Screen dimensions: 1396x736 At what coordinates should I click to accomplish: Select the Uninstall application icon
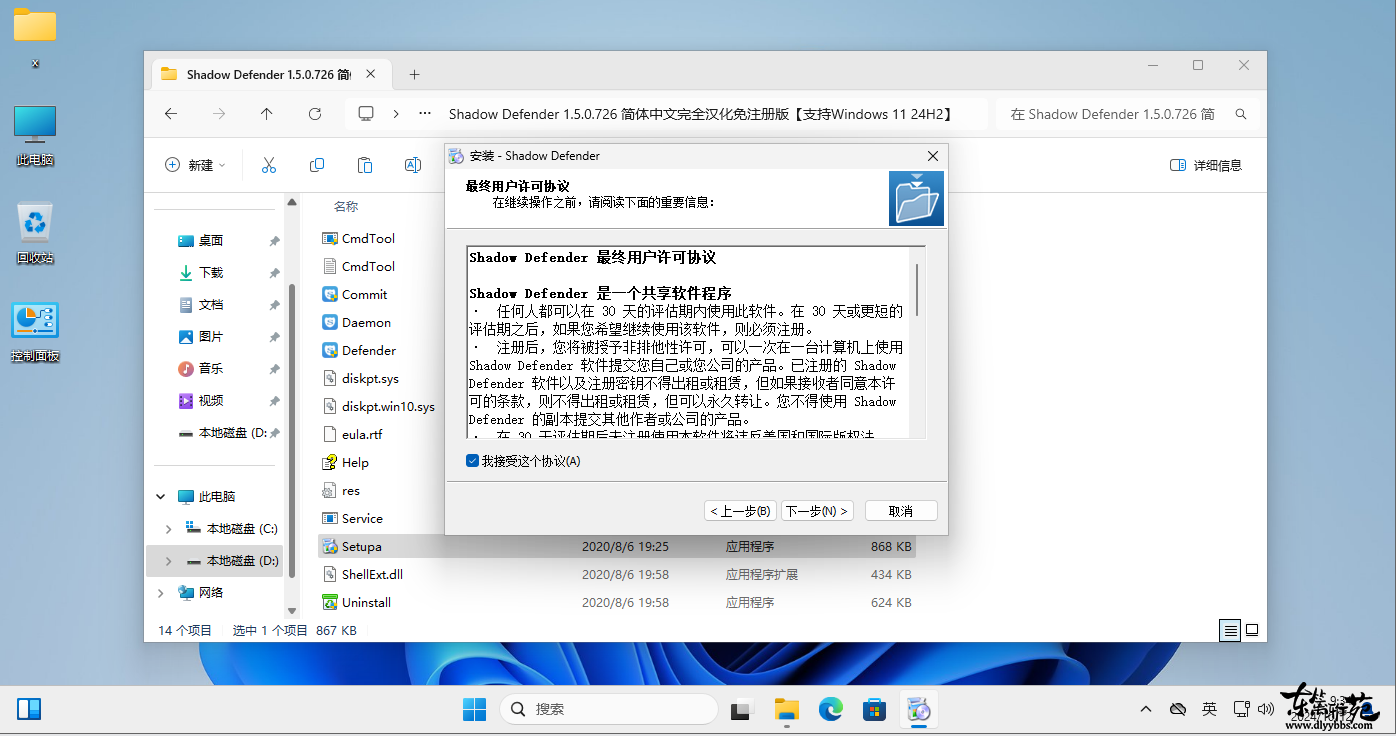coord(330,602)
